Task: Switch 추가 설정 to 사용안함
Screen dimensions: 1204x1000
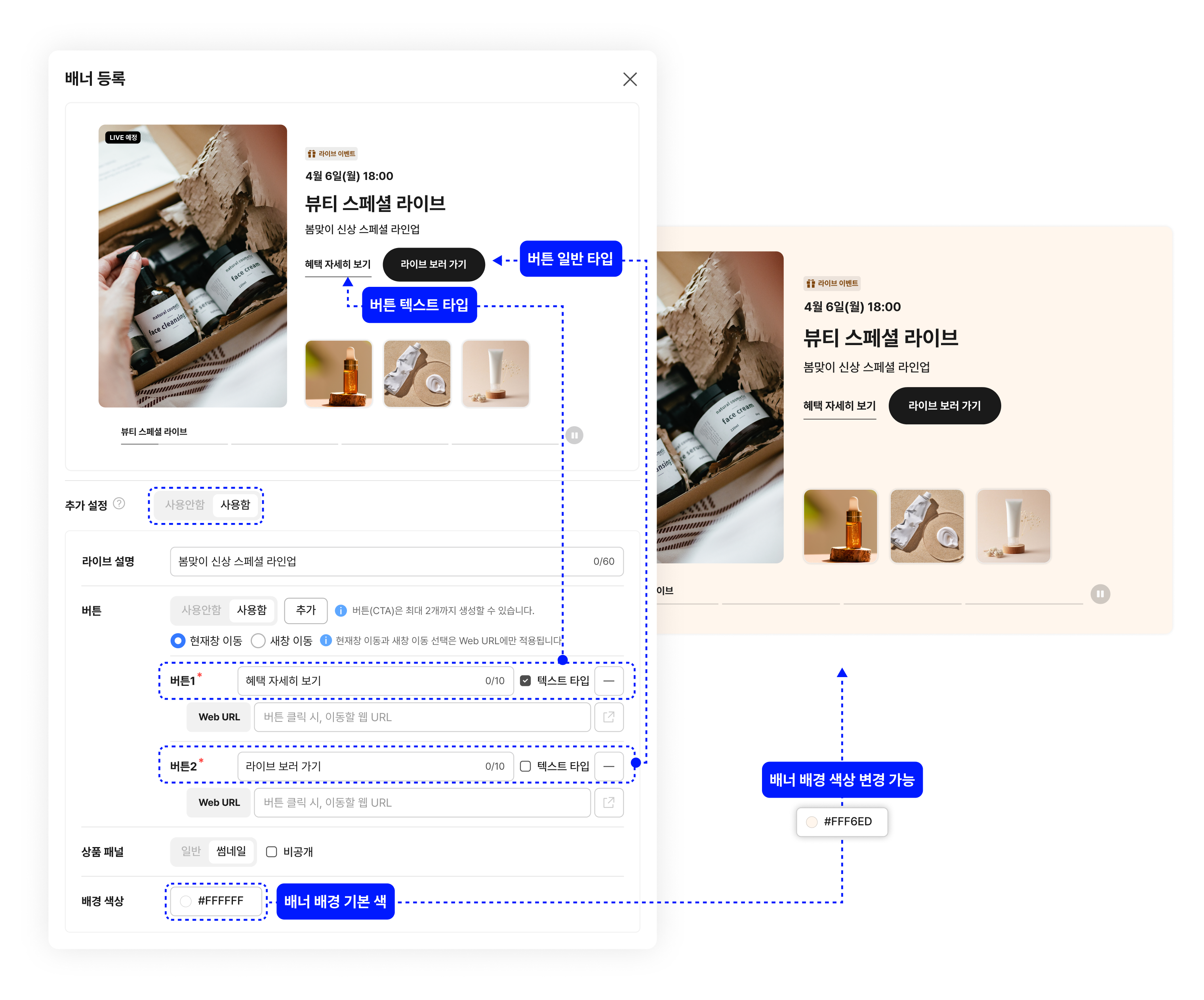Action: point(185,505)
